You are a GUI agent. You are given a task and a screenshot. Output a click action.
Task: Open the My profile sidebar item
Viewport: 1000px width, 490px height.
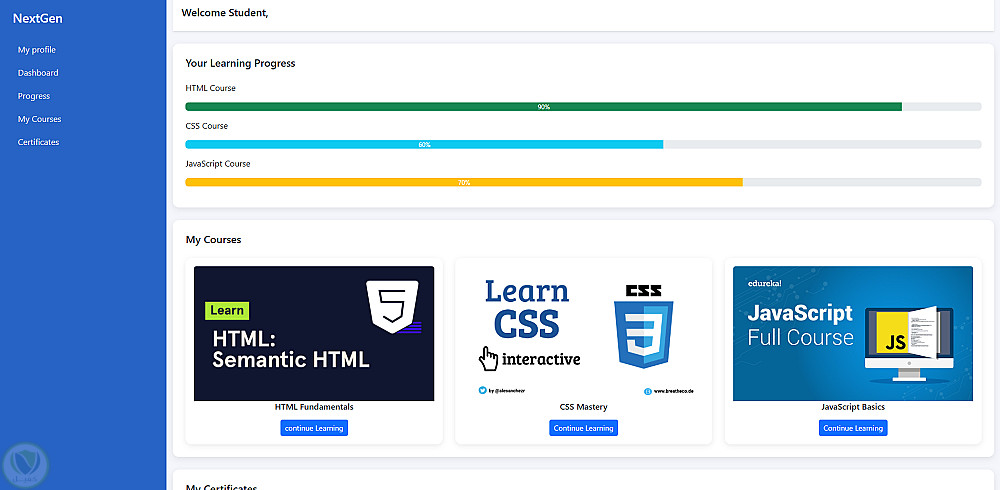click(37, 50)
